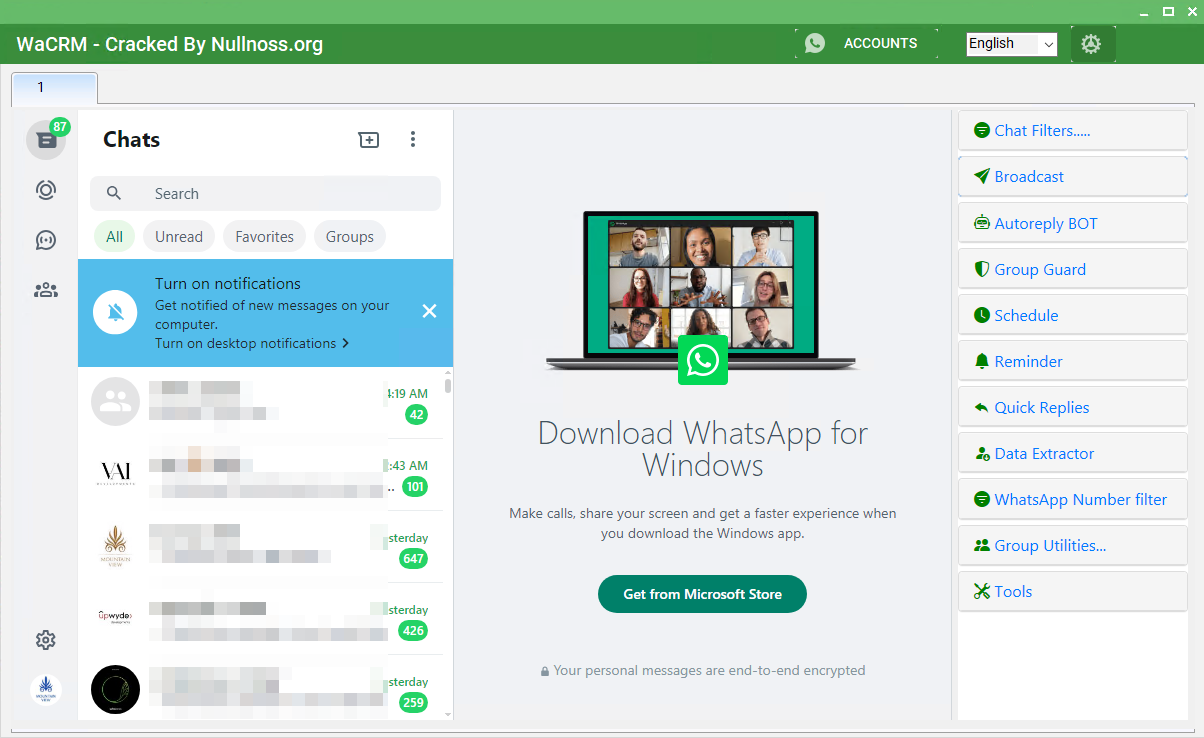Open WhatsApp Number filter
Viewport: 1204px width, 738px height.
(1073, 499)
